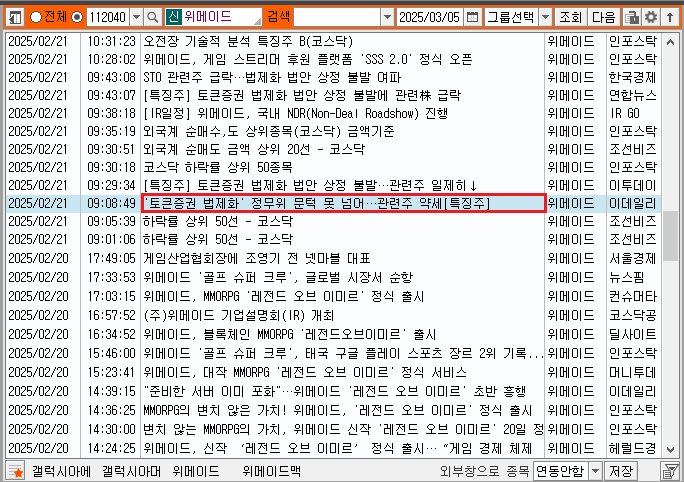Open '게임산업협회장에 조영기 전 넷마블 대표' news
This screenshot has height=482, width=684.
257,258
